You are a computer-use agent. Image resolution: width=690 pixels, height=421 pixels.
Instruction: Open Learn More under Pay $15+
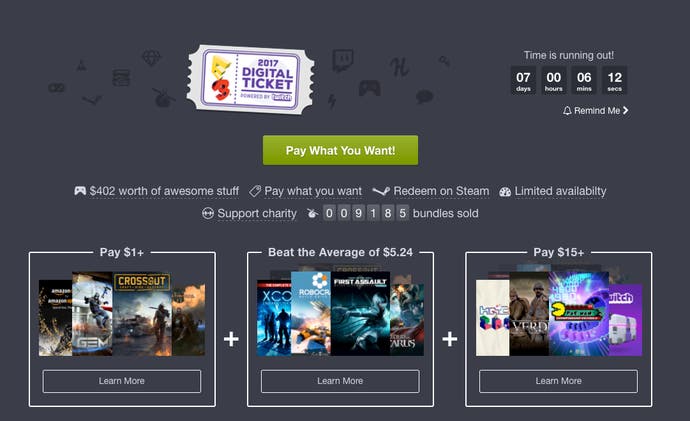(558, 381)
